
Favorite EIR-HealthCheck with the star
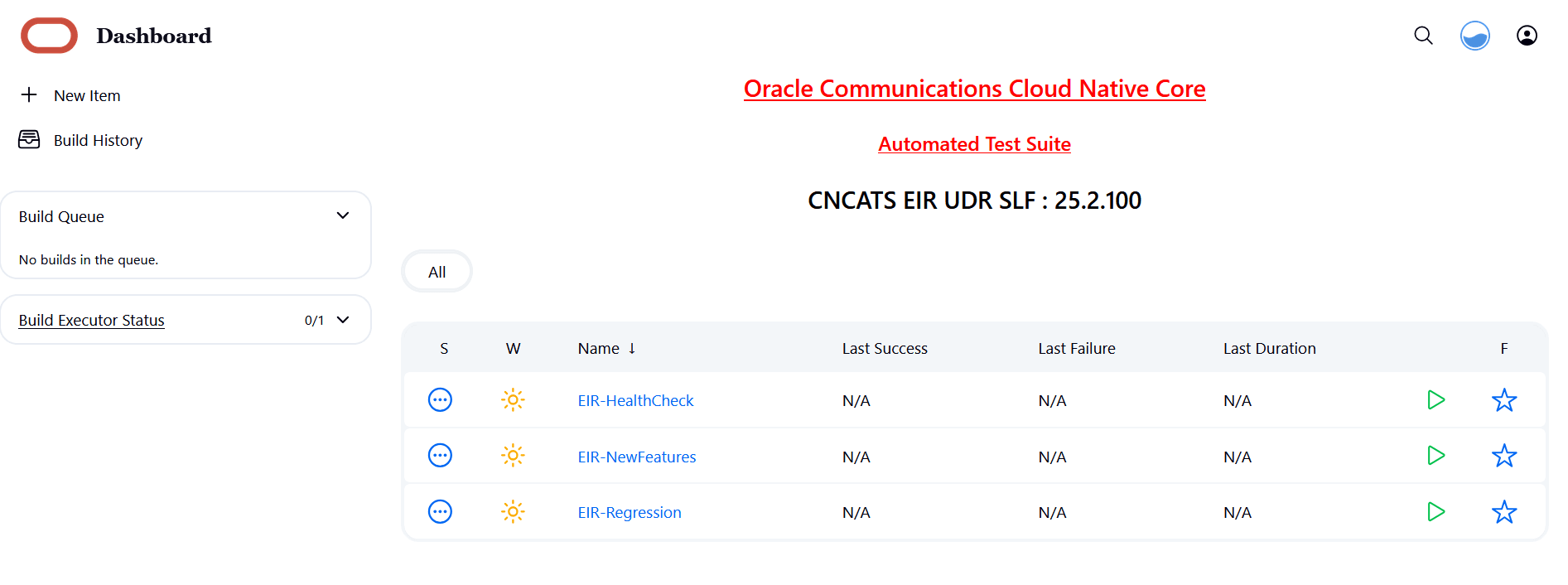(1504, 400)
